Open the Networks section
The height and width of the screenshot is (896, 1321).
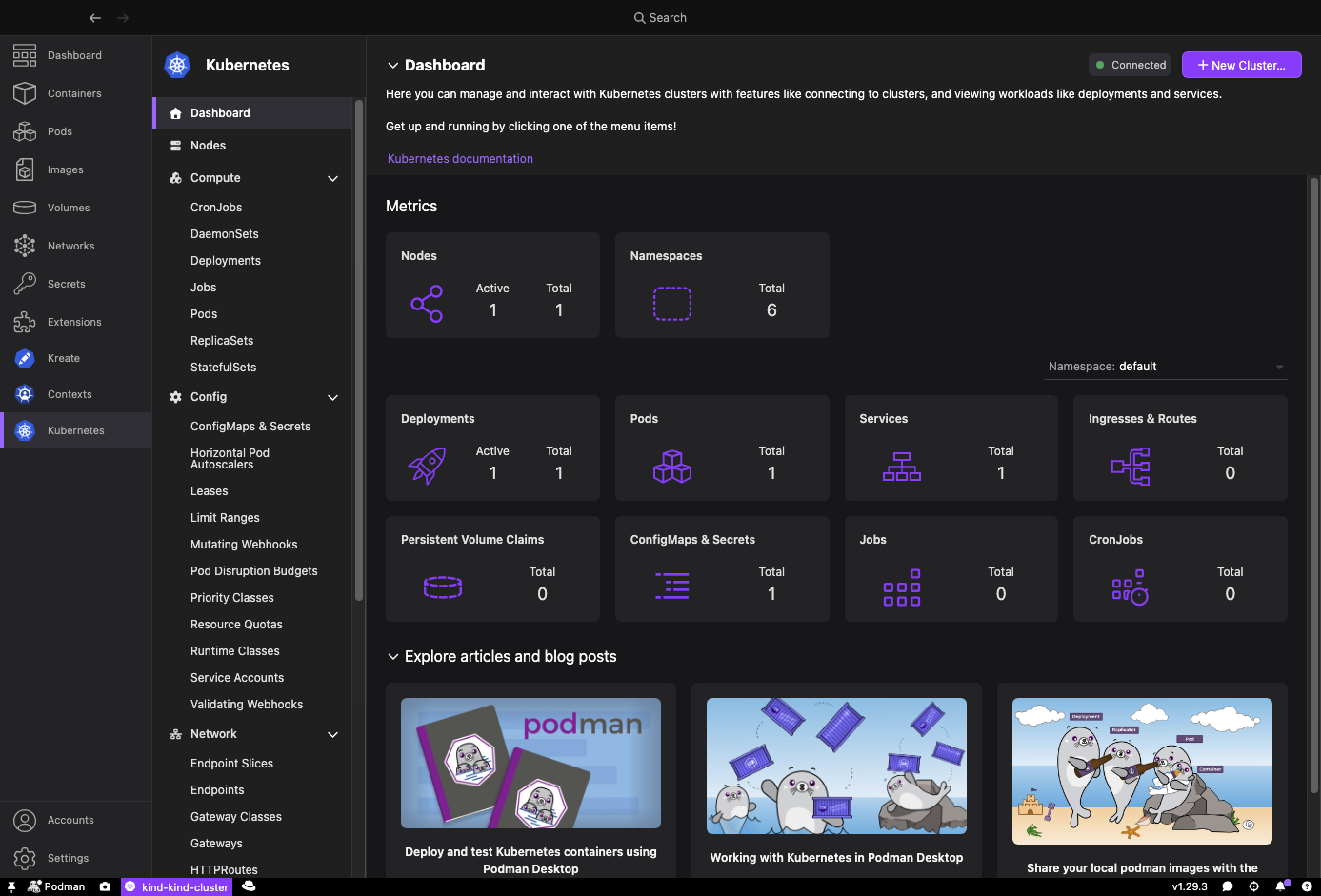point(75,246)
